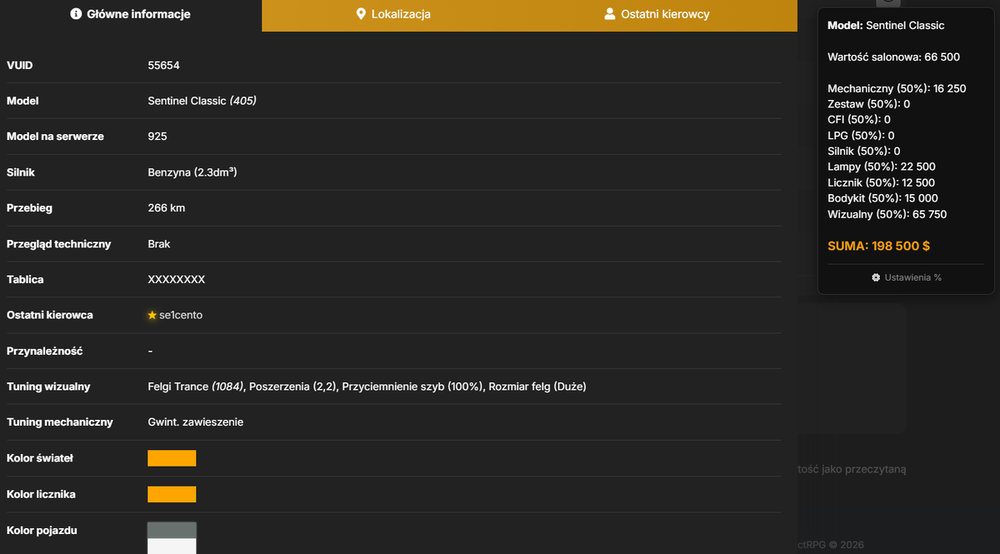Click the Tablica value XXXXXXXX
Viewport: 1000px width, 554px height.
(x=176, y=279)
